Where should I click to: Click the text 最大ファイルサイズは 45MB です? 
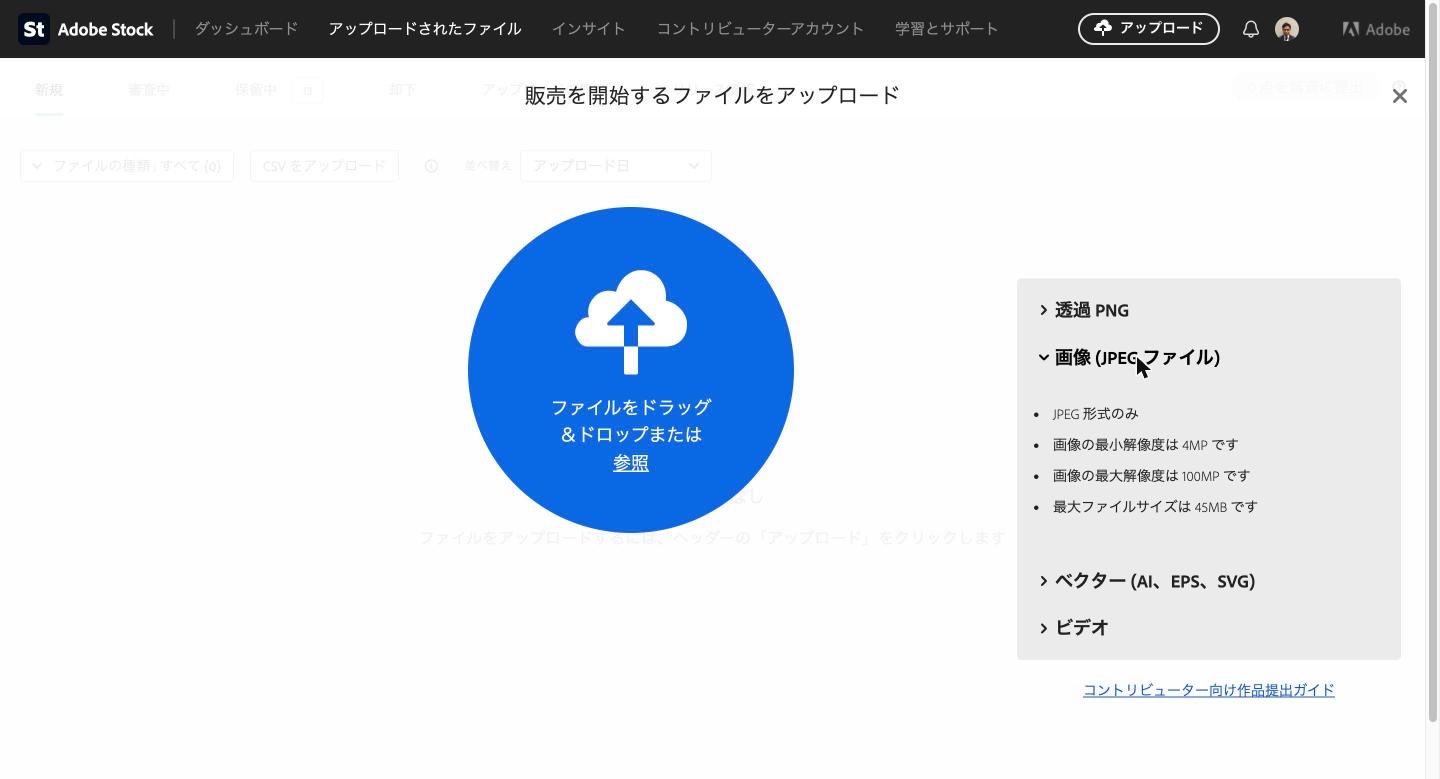(x=1155, y=507)
